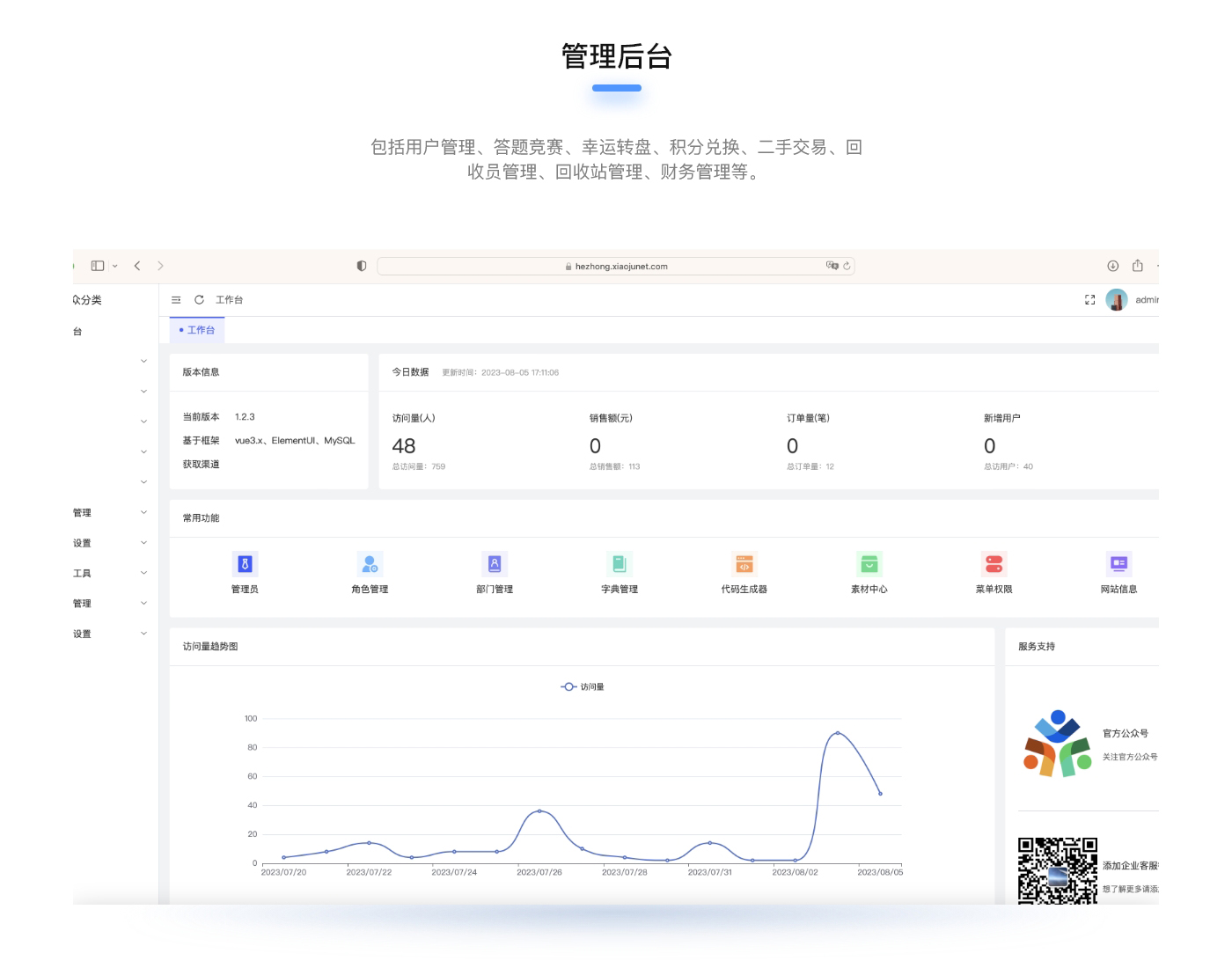Viewport: 1232px width, 968px height.
Task: Collapse the sidebar using the hamburger toggle
Action: 176,300
